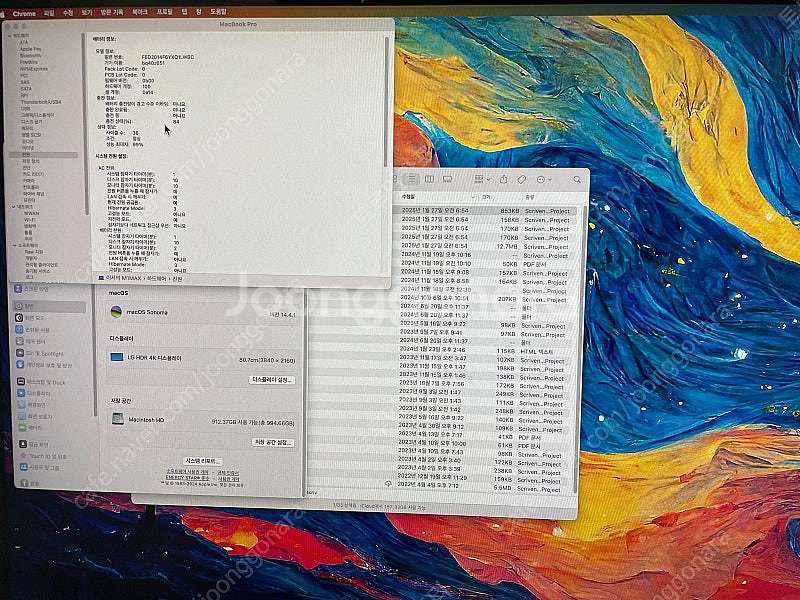Open the 방문 기록 menu

(x=111, y=12)
